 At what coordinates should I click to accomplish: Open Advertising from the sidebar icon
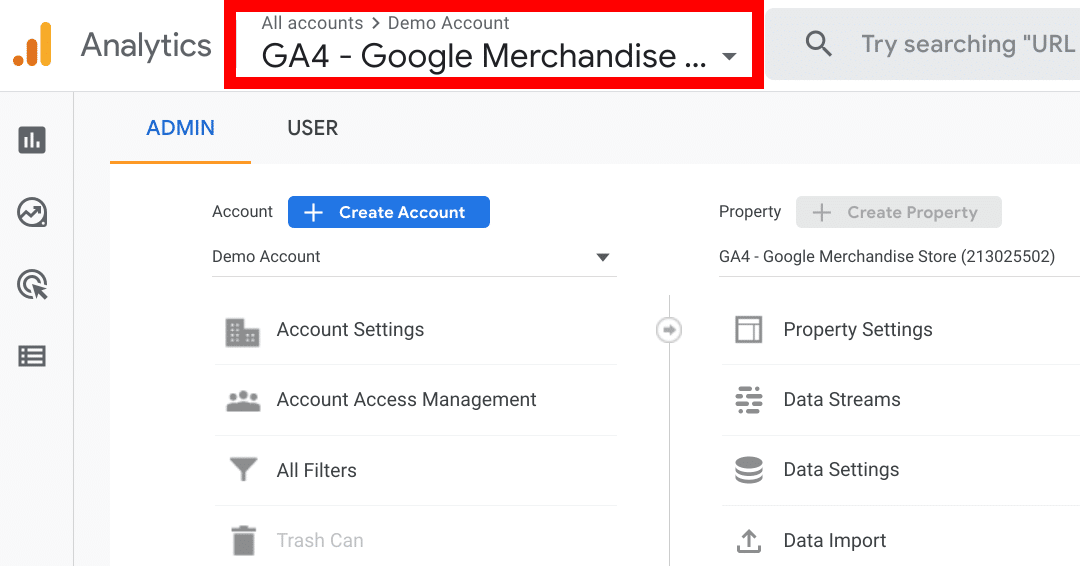click(32, 285)
